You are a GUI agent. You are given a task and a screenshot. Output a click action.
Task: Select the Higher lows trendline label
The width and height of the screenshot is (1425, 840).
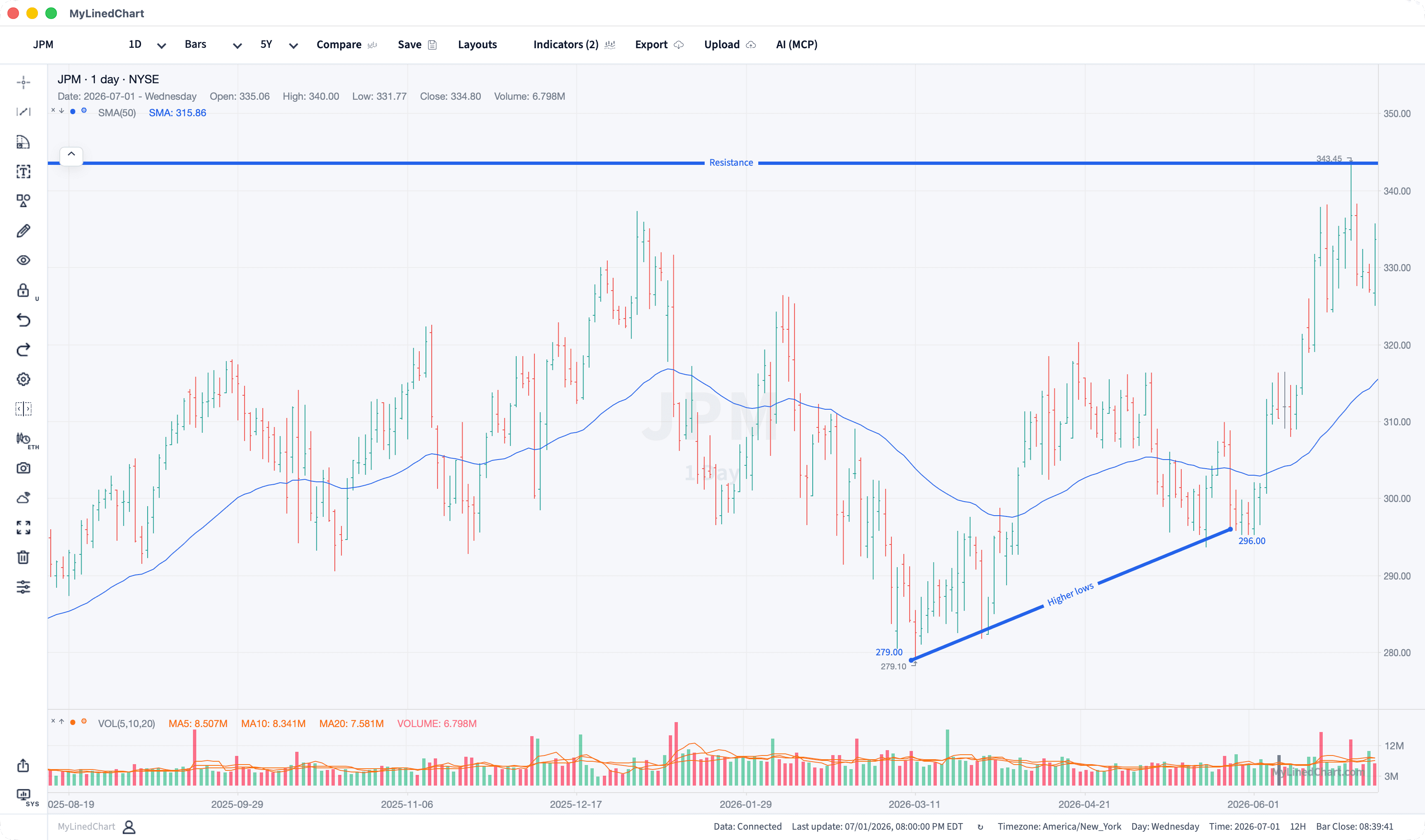pos(1070,594)
